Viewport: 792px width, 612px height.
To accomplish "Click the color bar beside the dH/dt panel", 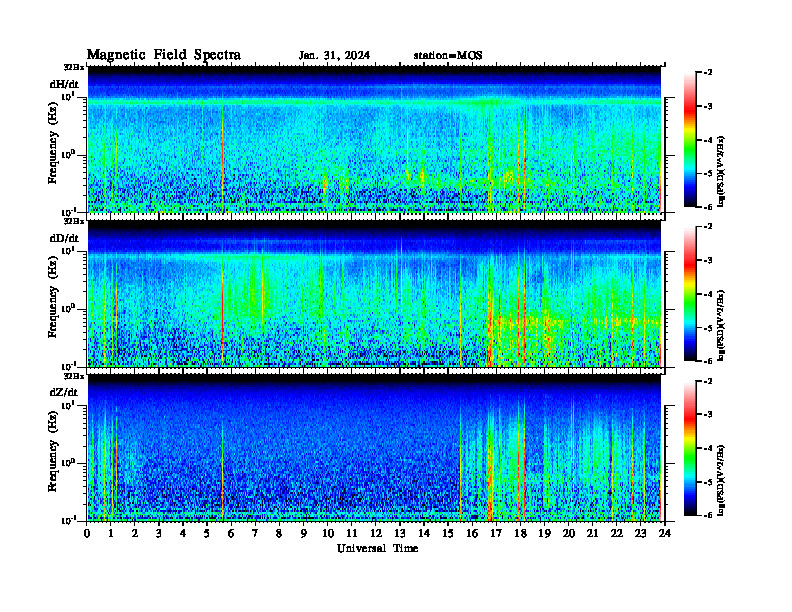I will point(690,140).
